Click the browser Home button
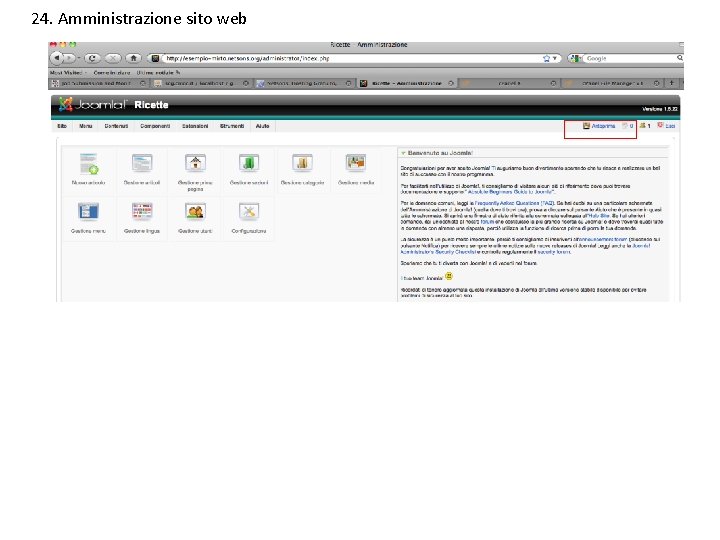Screen dimensions: 720x540 [134, 58]
